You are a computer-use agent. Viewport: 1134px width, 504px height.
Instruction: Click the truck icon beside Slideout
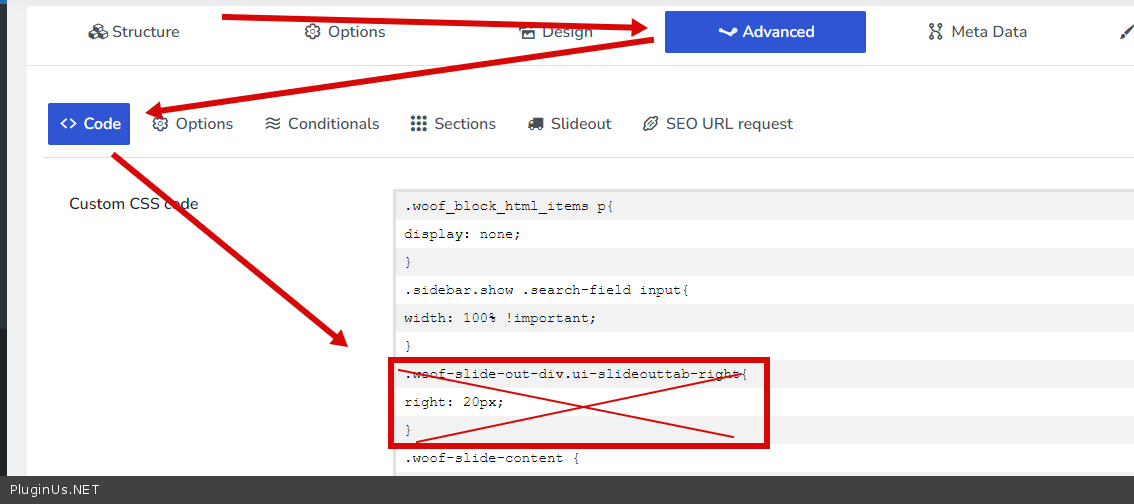[535, 124]
